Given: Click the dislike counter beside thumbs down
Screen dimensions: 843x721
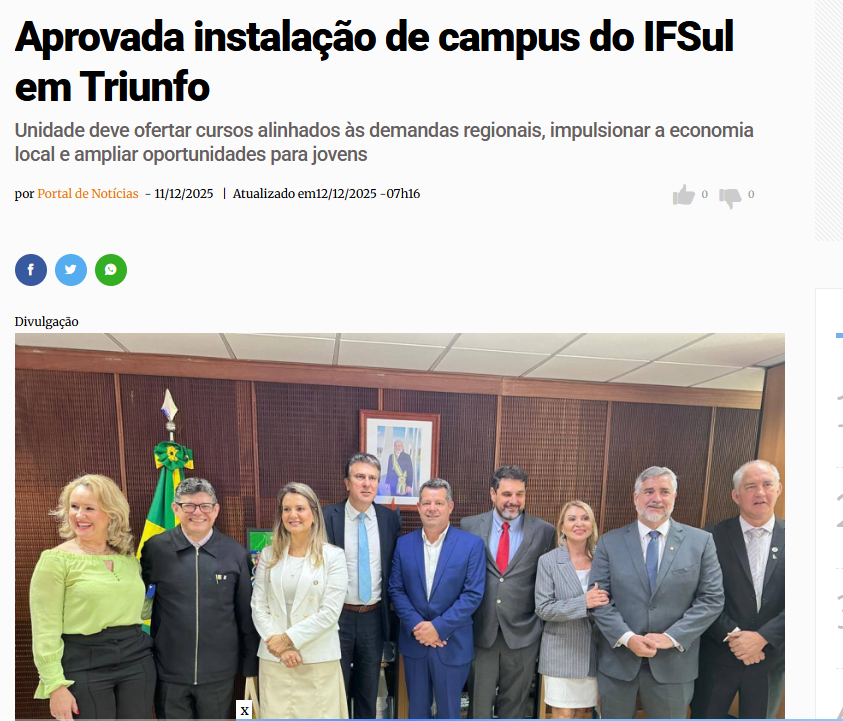Looking at the screenshot, I should coord(751,195).
